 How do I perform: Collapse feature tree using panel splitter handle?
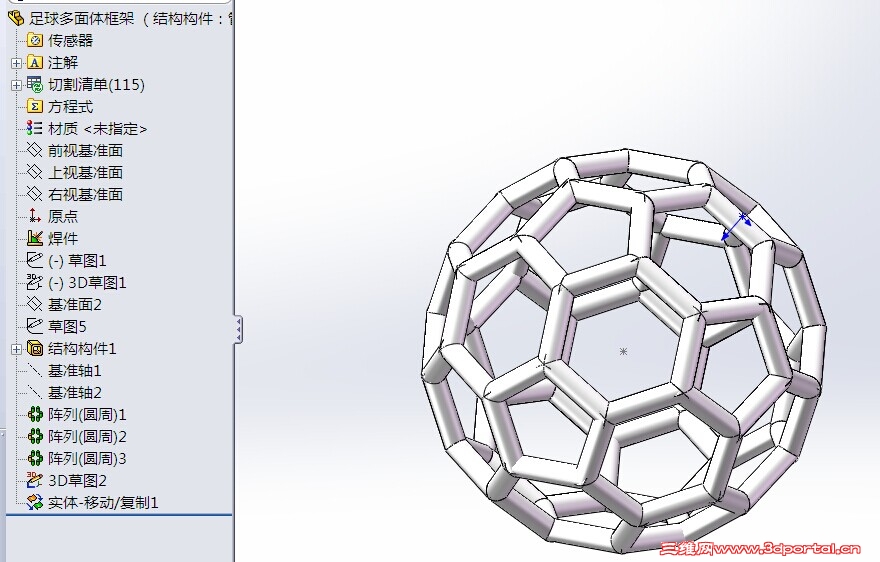[x=238, y=329]
